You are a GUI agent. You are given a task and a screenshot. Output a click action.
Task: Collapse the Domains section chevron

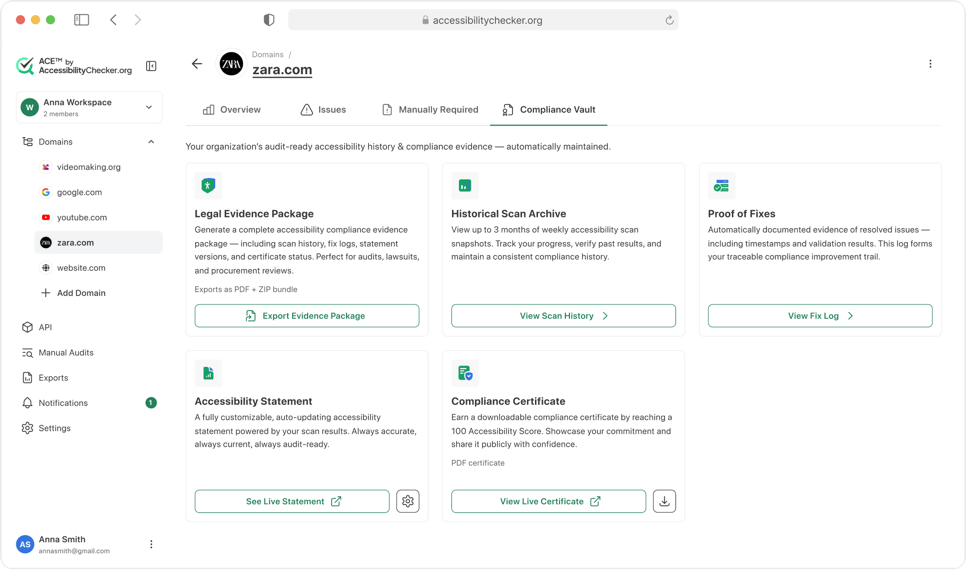[151, 142]
